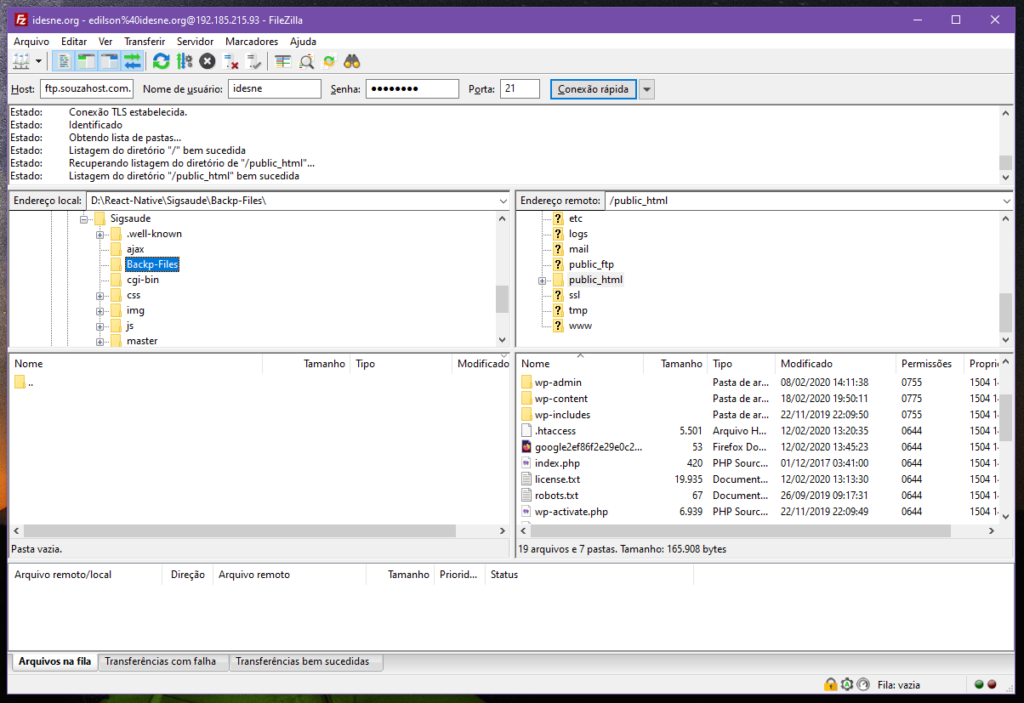Screen dimensions: 1024x703
Task: Open the Servidor menu
Action: pyautogui.click(x=195, y=41)
